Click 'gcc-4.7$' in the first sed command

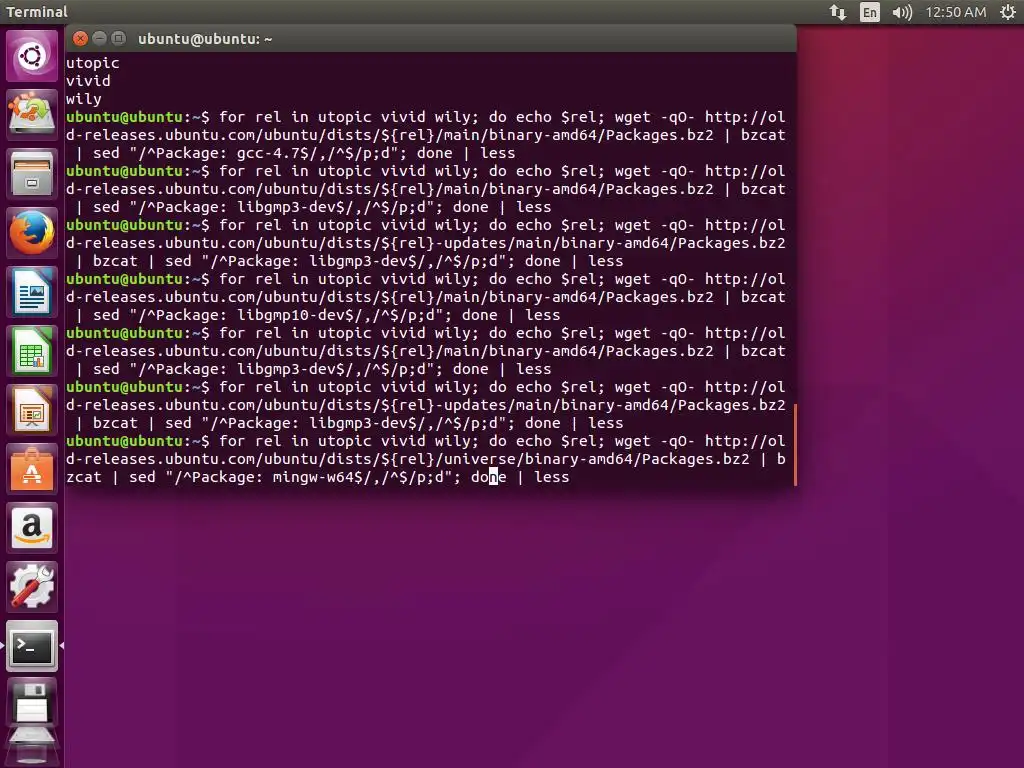272,153
